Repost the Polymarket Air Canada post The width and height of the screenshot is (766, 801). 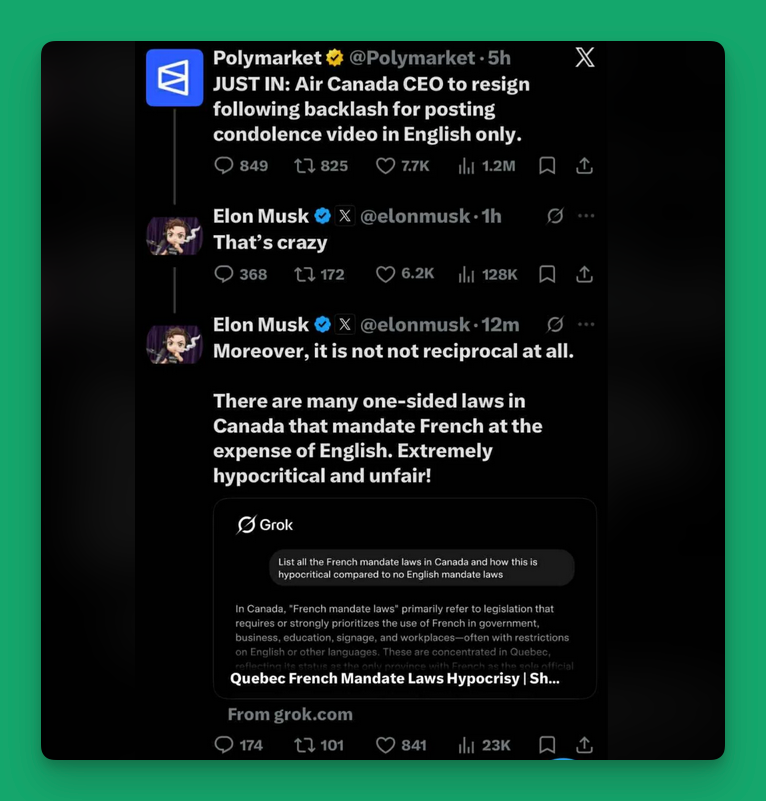coord(320,166)
